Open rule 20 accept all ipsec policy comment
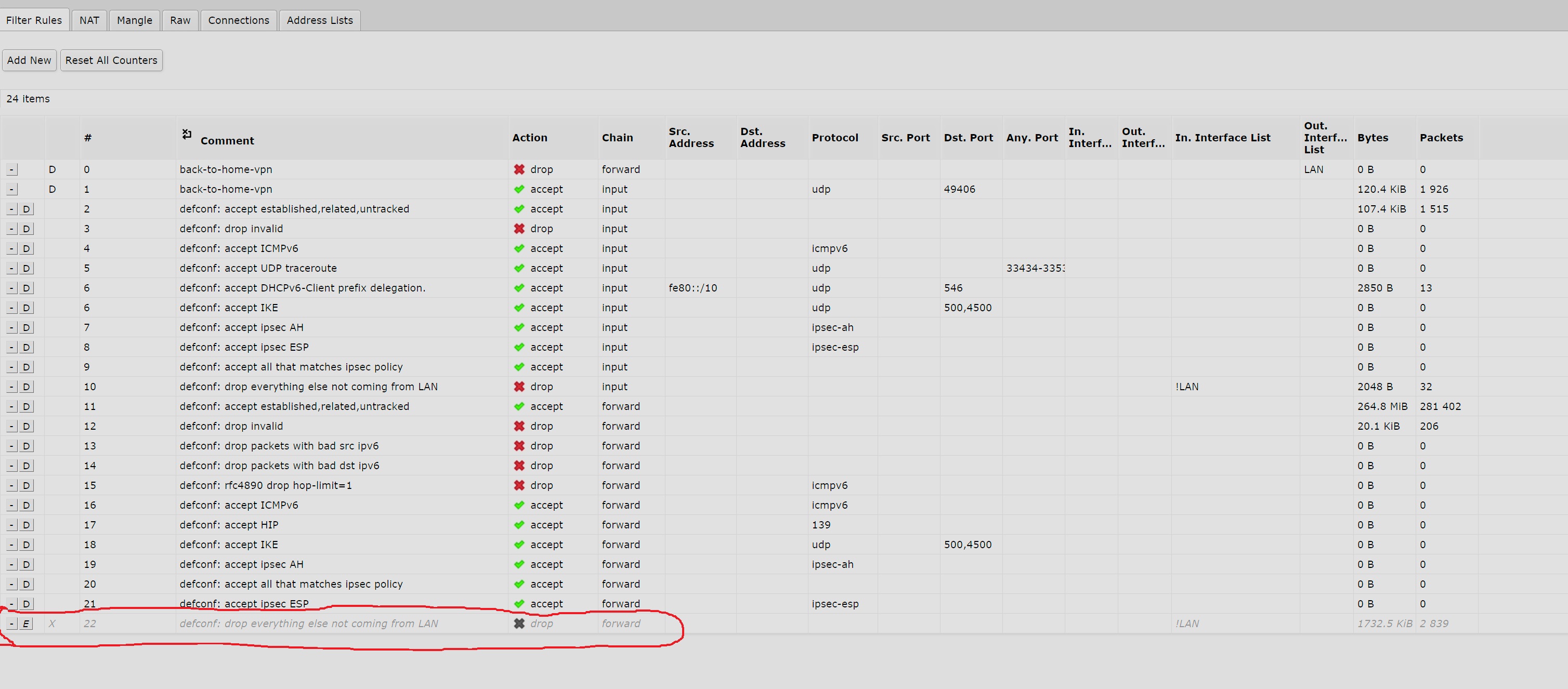Viewport: 1568px width, 689px height. click(x=291, y=584)
